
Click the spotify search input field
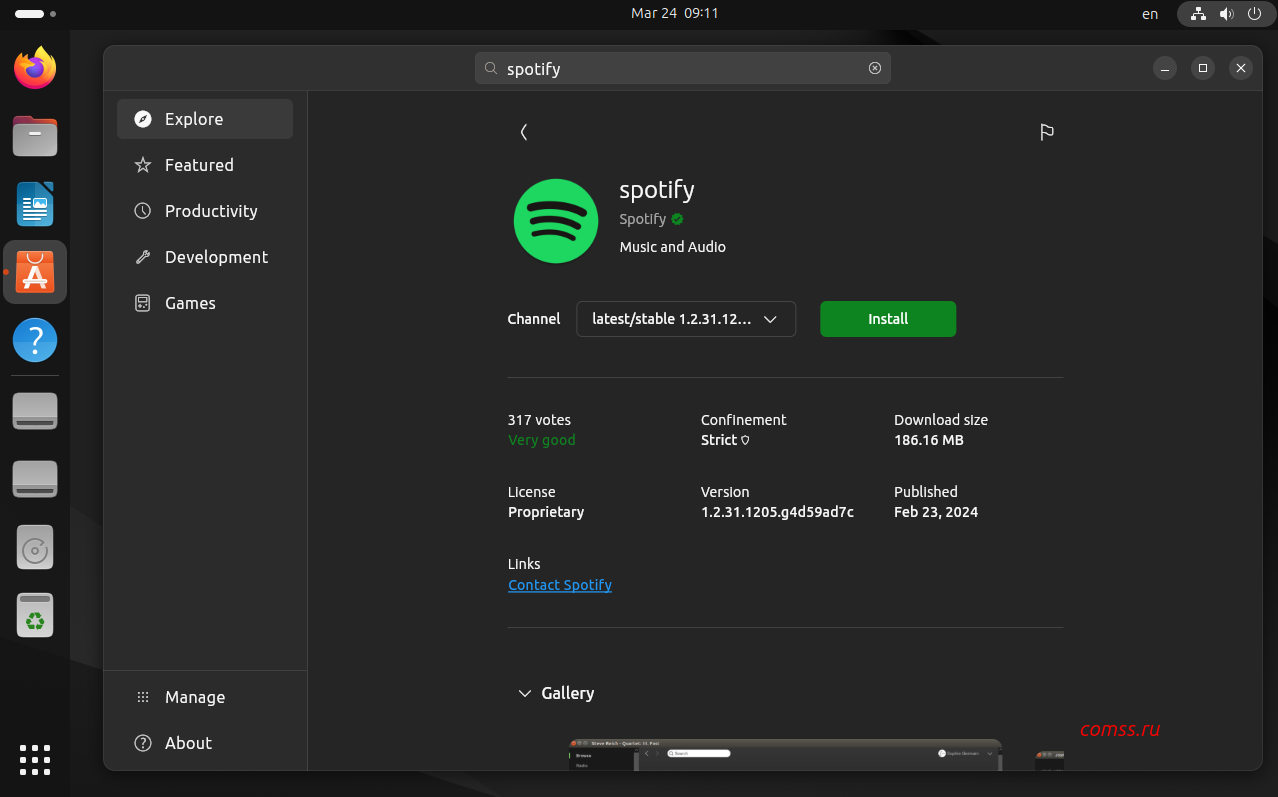pos(680,68)
